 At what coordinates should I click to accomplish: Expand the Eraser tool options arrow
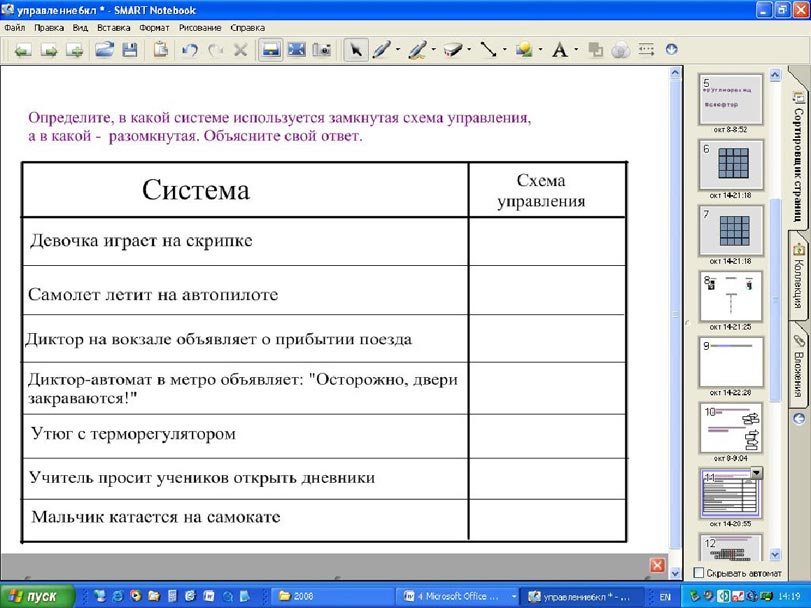click(x=469, y=50)
